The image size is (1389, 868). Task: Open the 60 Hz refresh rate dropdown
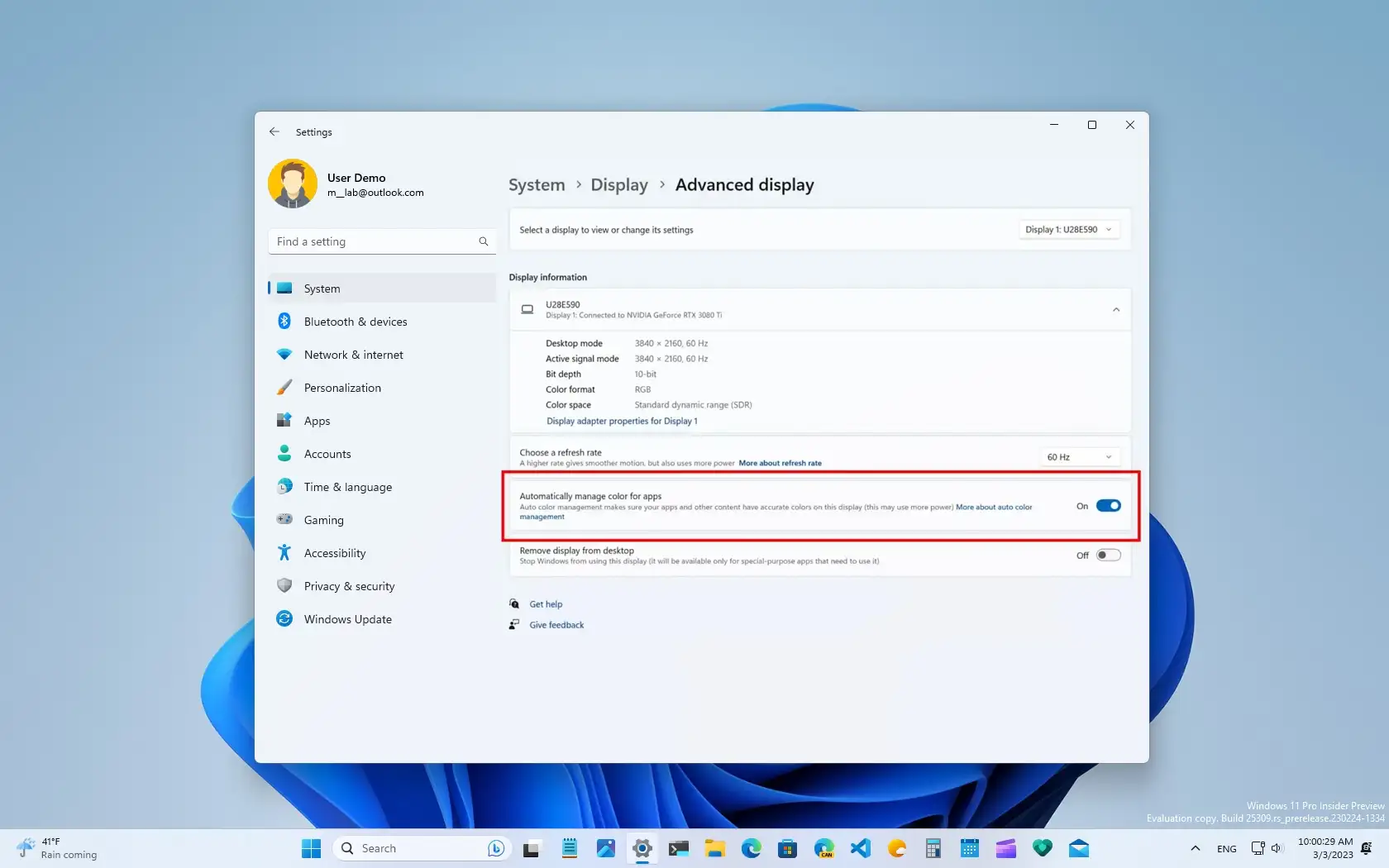coord(1079,456)
